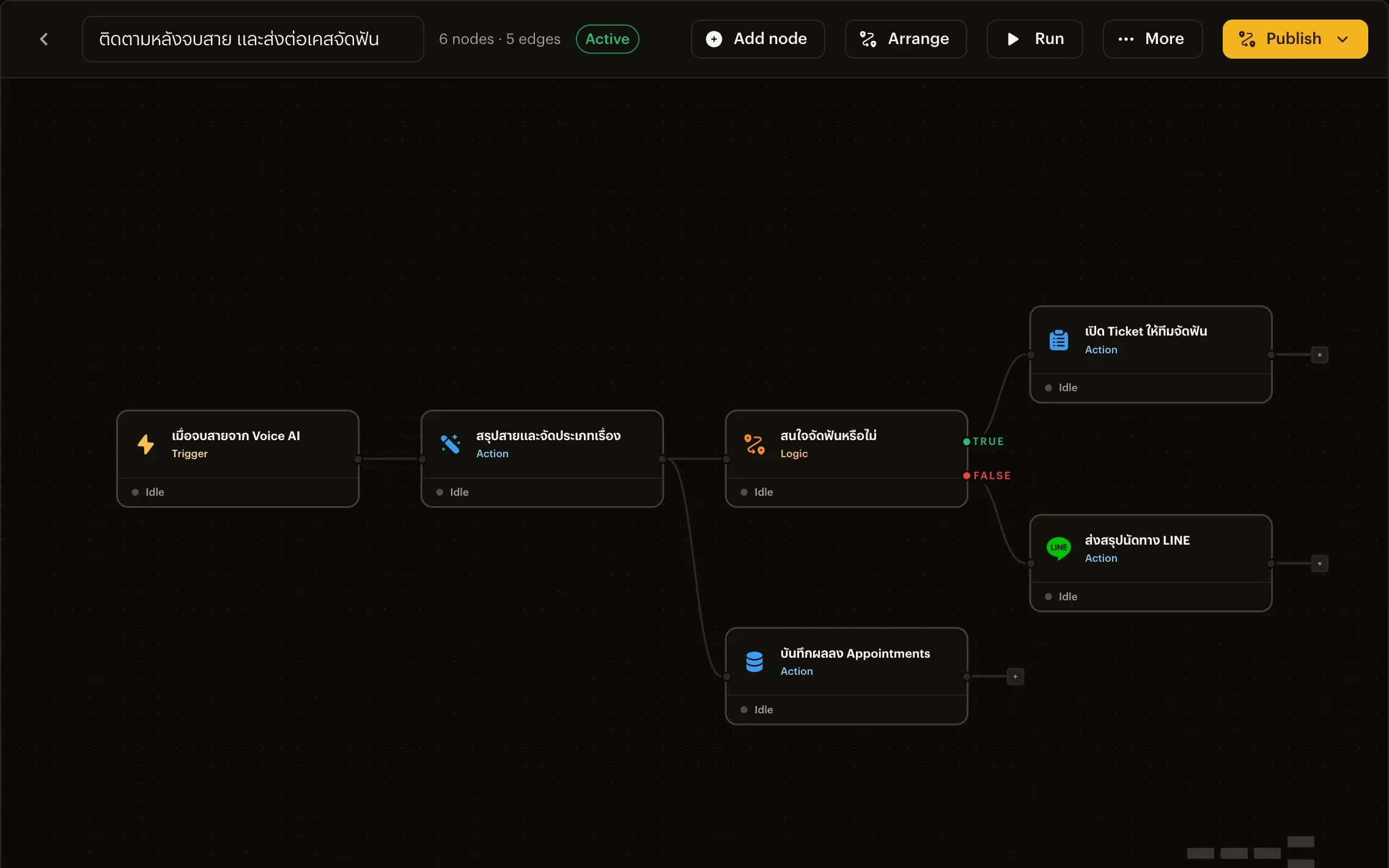This screenshot has width=1389, height=868.
Task: Click the Add node plus circle icon
Action: pyautogui.click(x=714, y=39)
